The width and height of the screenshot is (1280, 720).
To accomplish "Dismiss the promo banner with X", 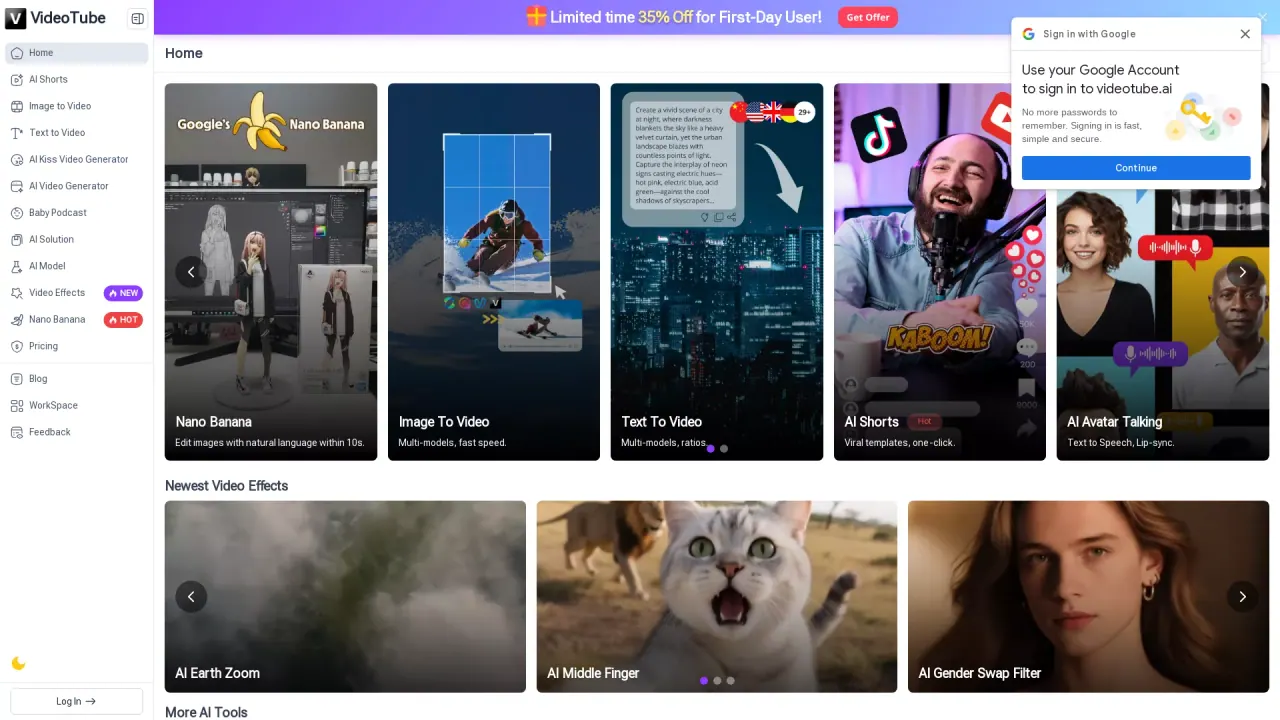I will coord(1262,17).
